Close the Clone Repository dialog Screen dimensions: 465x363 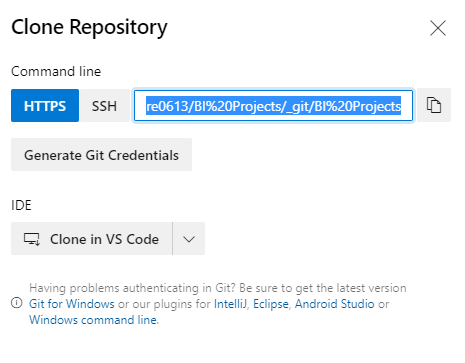coord(438,28)
